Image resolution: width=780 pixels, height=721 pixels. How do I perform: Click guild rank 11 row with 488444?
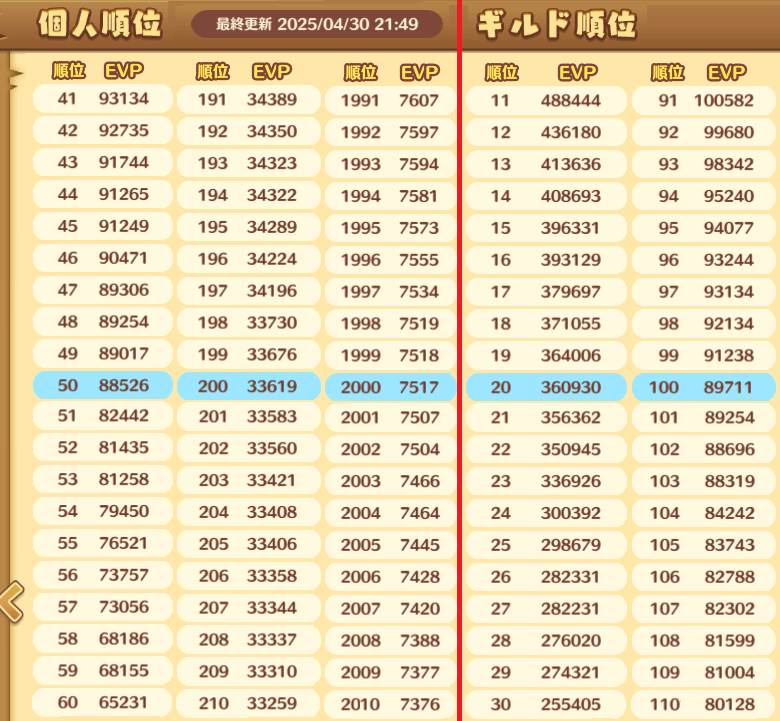(x=546, y=101)
